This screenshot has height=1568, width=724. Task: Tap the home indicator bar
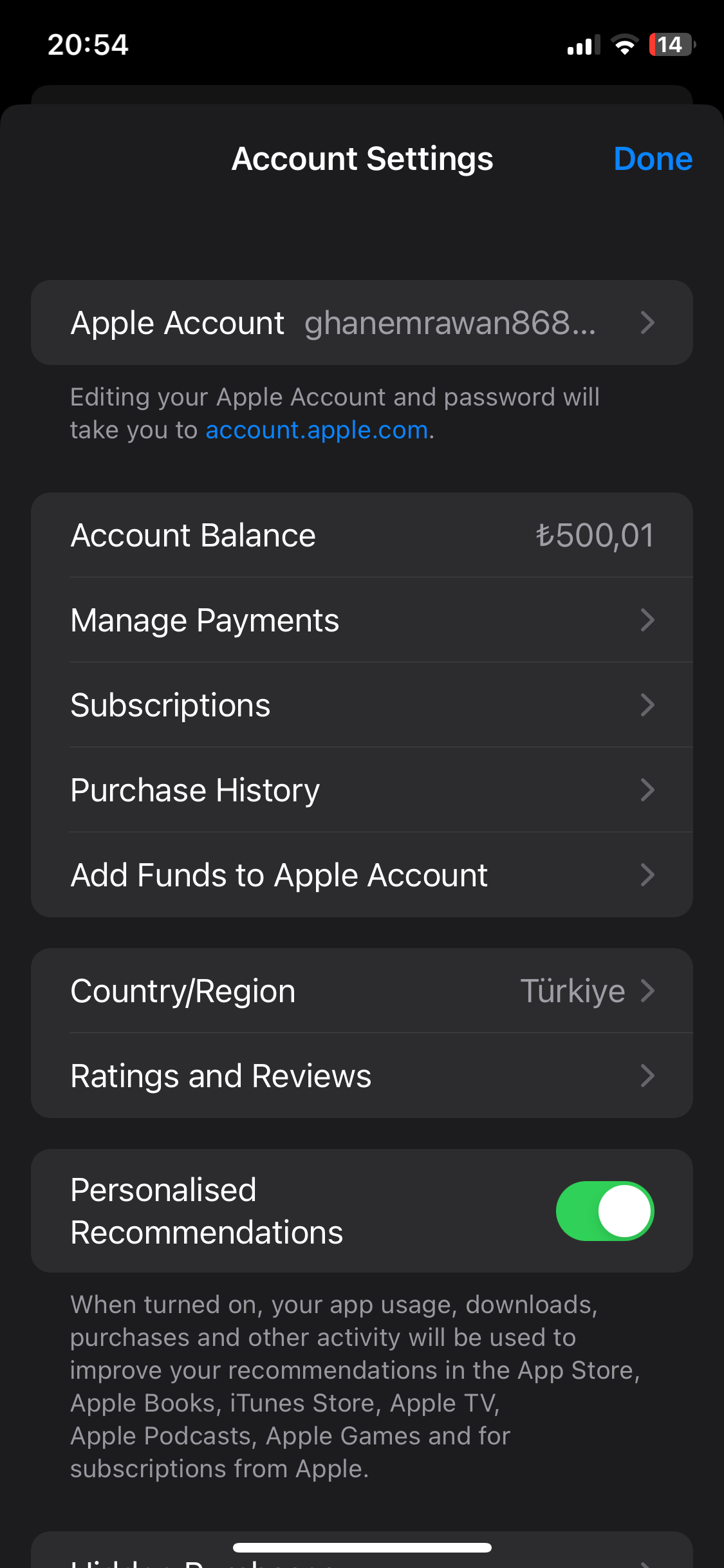362,1547
